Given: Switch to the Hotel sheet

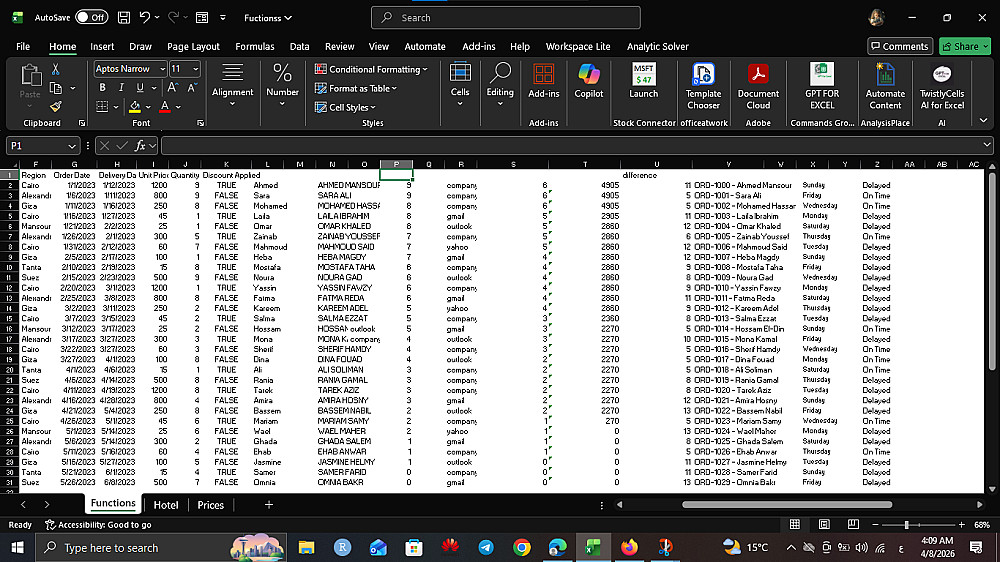Looking at the screenshot, I should (166, 505).
